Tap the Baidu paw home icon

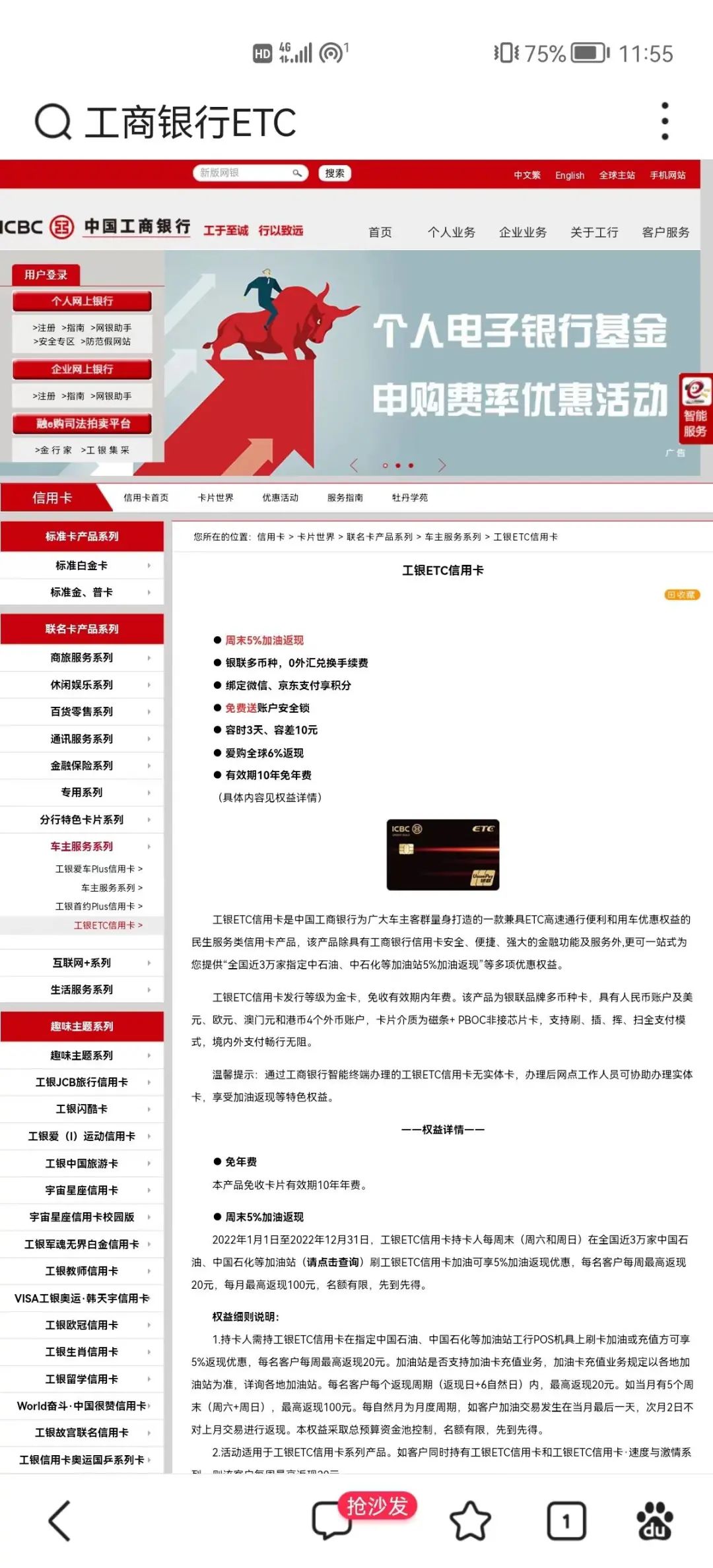(654, 1521)
